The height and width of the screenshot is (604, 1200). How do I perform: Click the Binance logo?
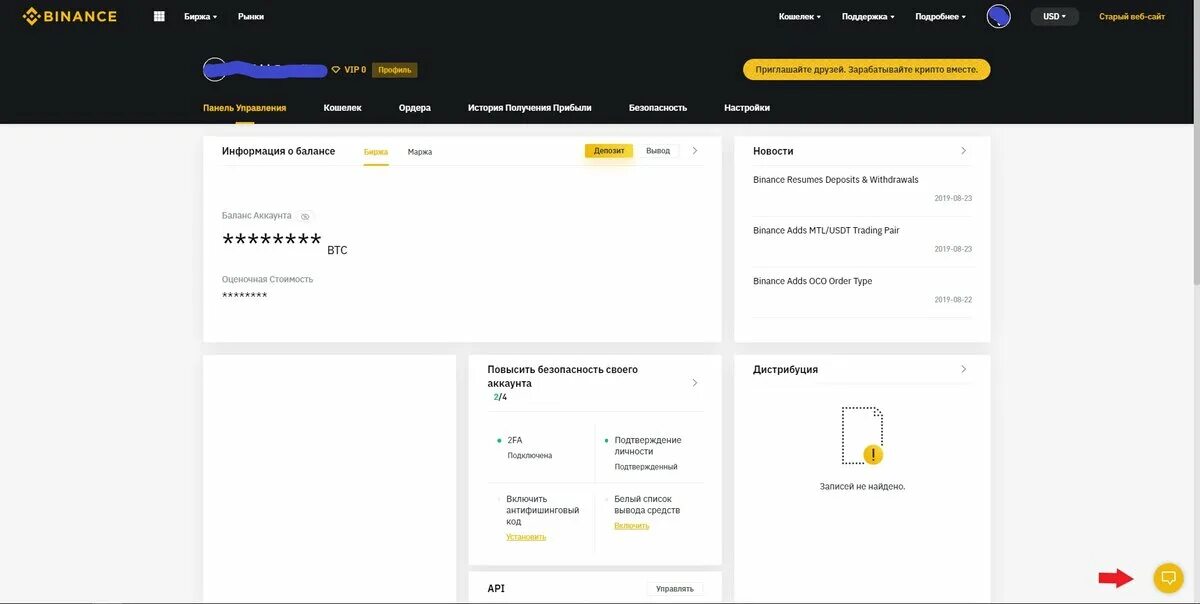[70, 16]
